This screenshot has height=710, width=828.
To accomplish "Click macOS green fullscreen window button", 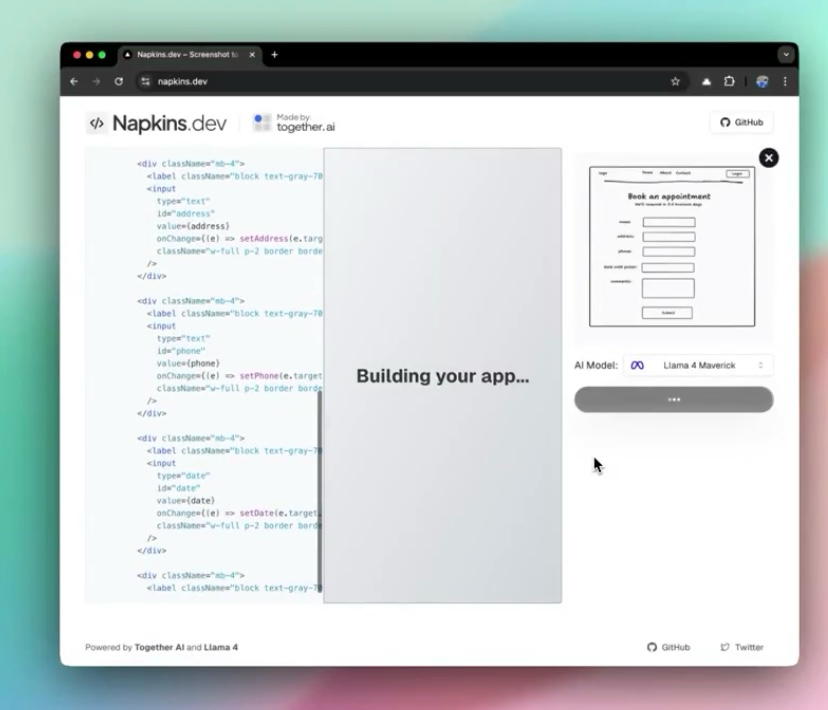I will [102, 55].
